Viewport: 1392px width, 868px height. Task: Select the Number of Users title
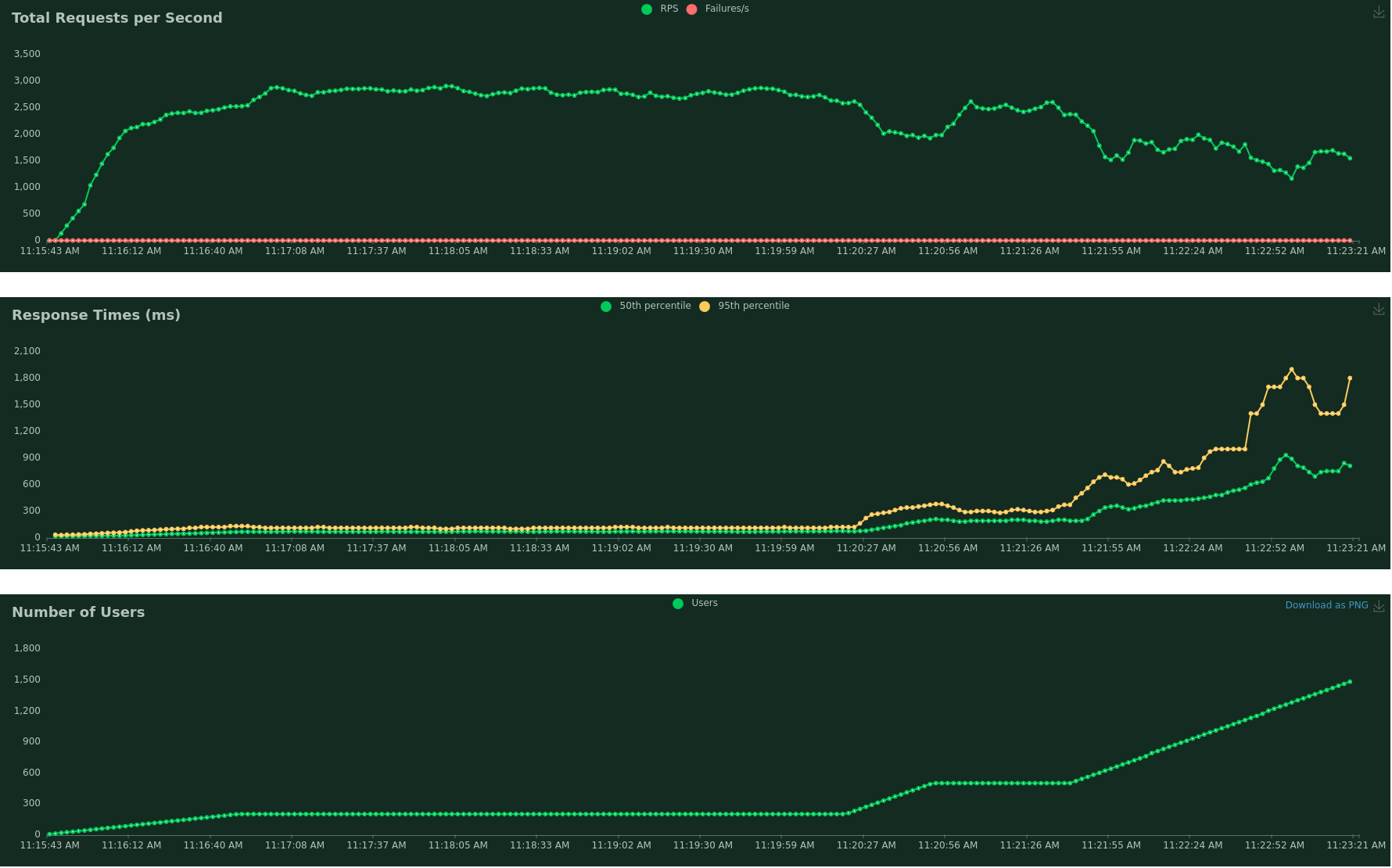78,612
